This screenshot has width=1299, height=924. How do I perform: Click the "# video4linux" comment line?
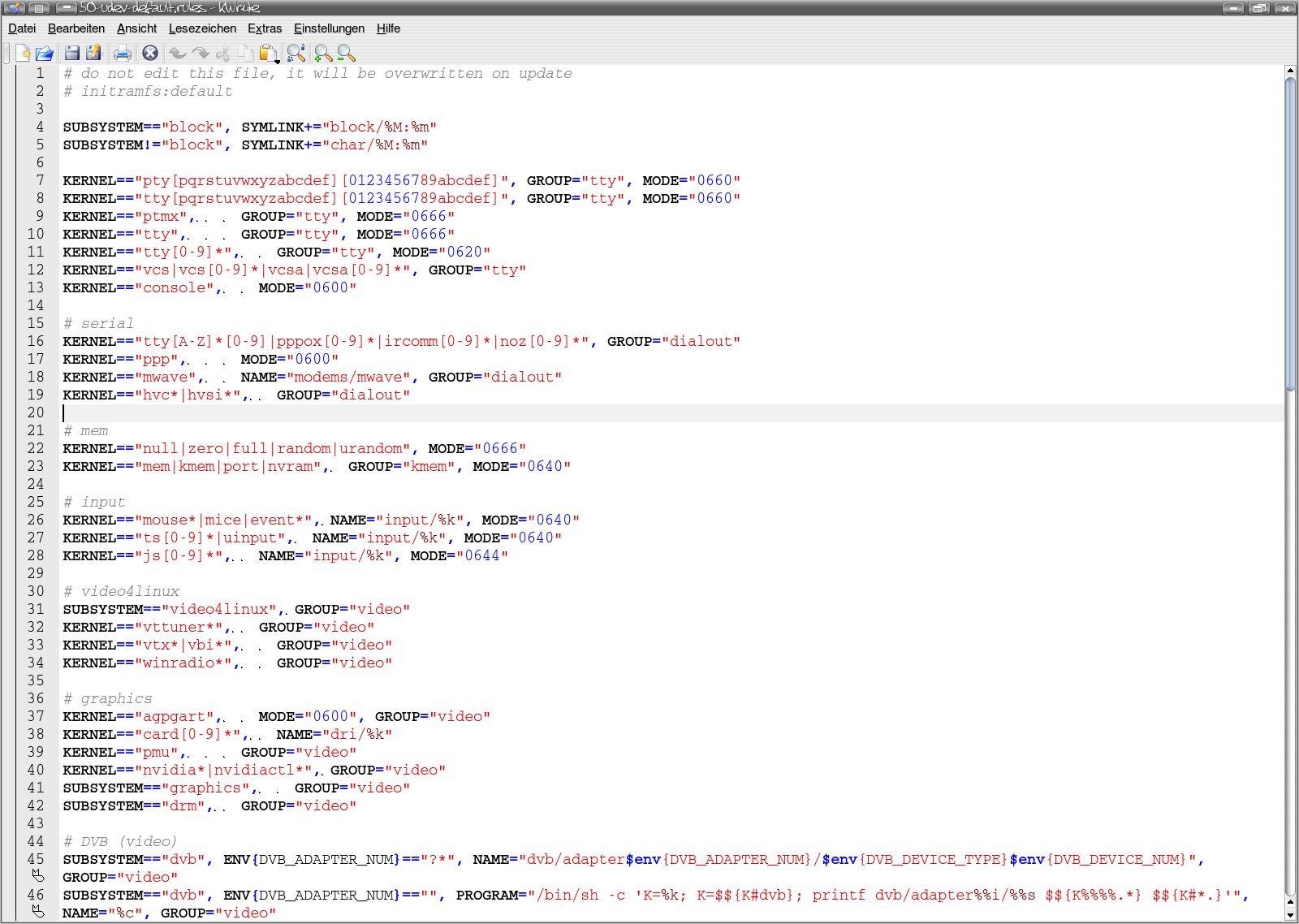pos(121,591)
